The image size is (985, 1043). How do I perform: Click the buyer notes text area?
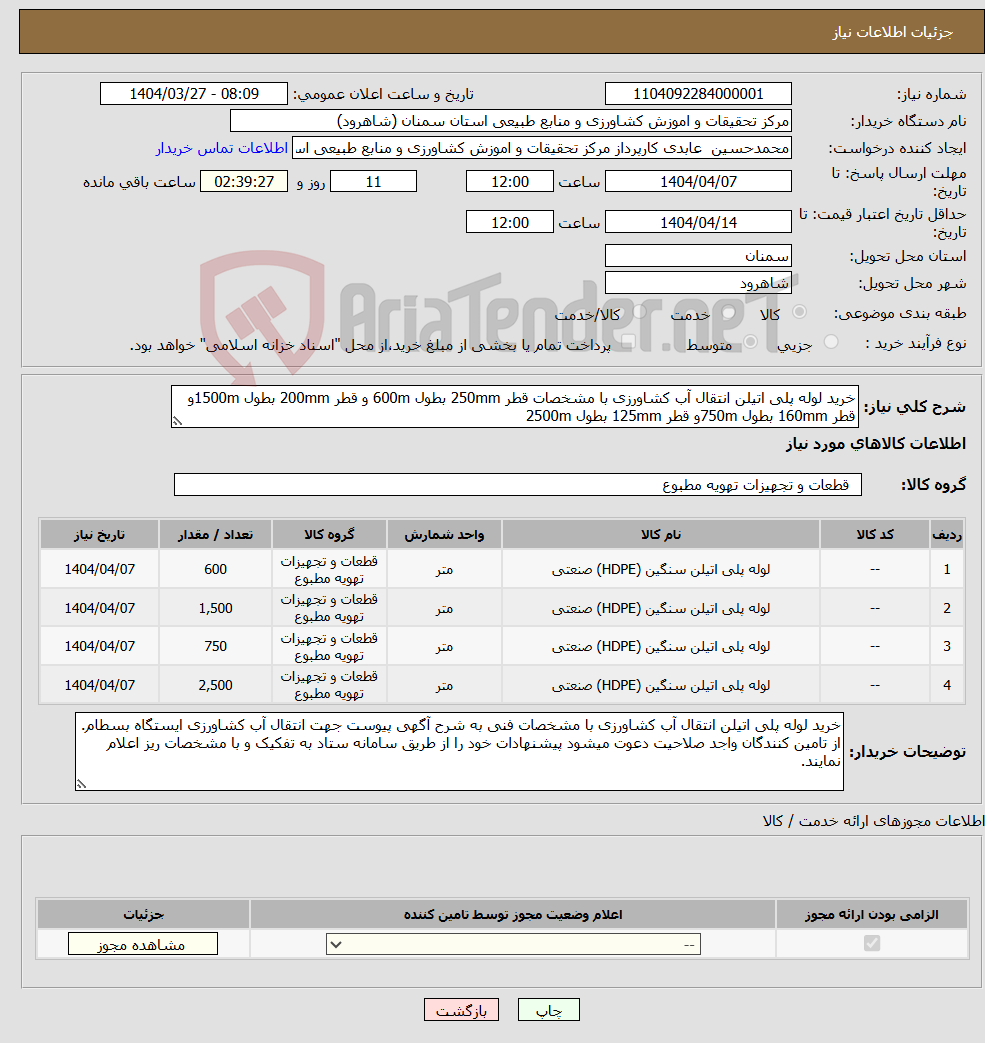[x=459, y=752]
